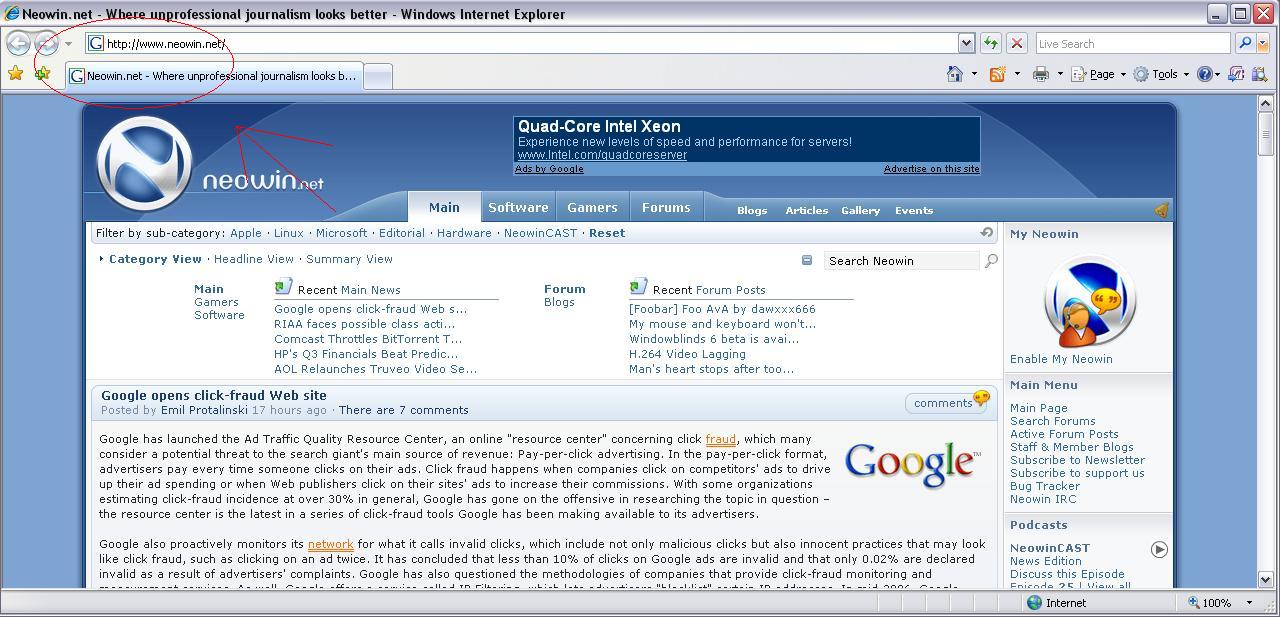Screen dimensions: 1280x617
Task: Select the Forums navigation tab
Action: (x=666, y=207)
